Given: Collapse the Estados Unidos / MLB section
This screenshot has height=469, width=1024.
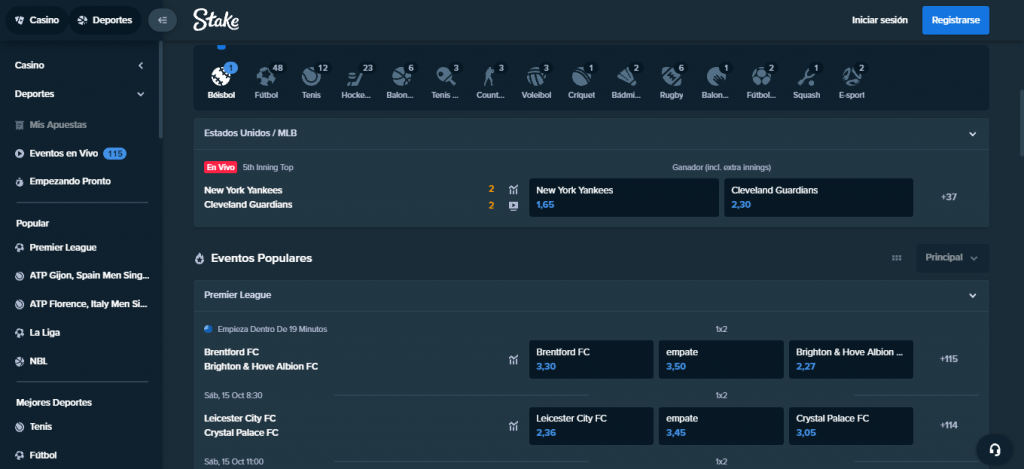Looking at the screenshot, I should point(972,134).
